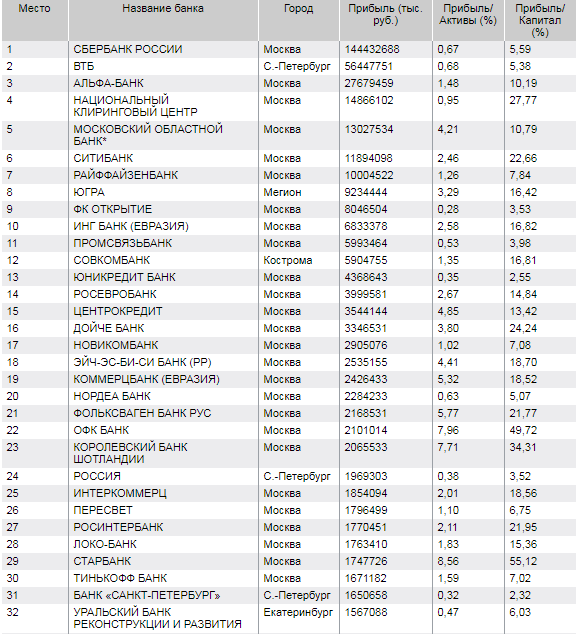Click the ОФК БАНК row name
The image size is (577, 634).
pos(101,430)
